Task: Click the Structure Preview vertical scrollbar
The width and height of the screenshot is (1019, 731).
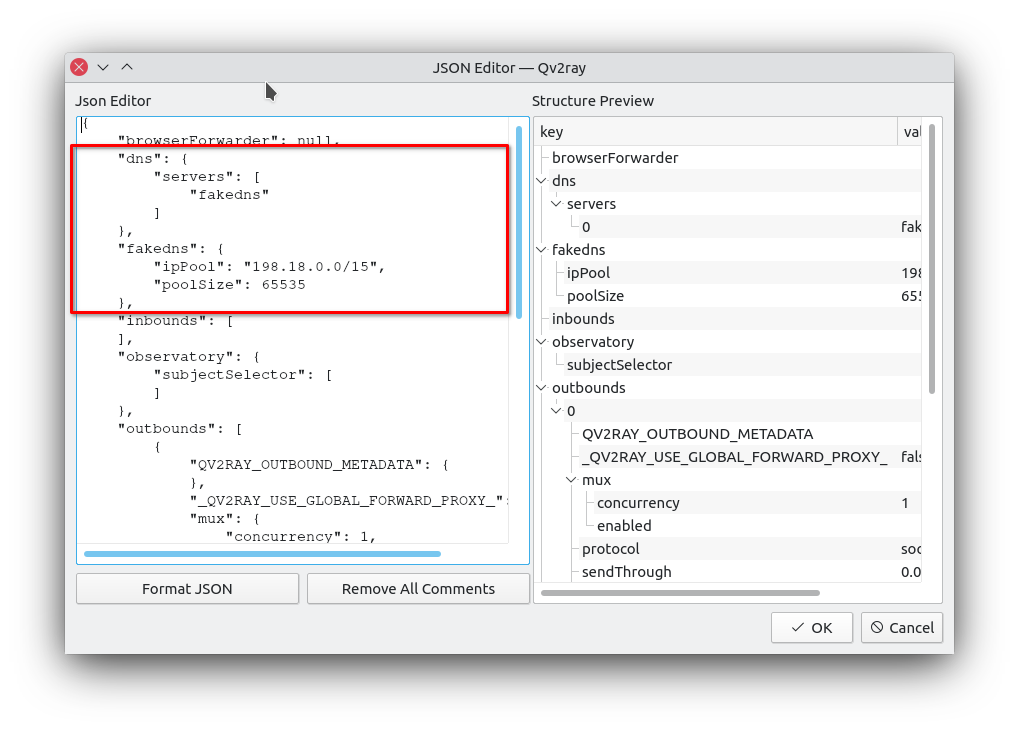Action: point(932,258)
